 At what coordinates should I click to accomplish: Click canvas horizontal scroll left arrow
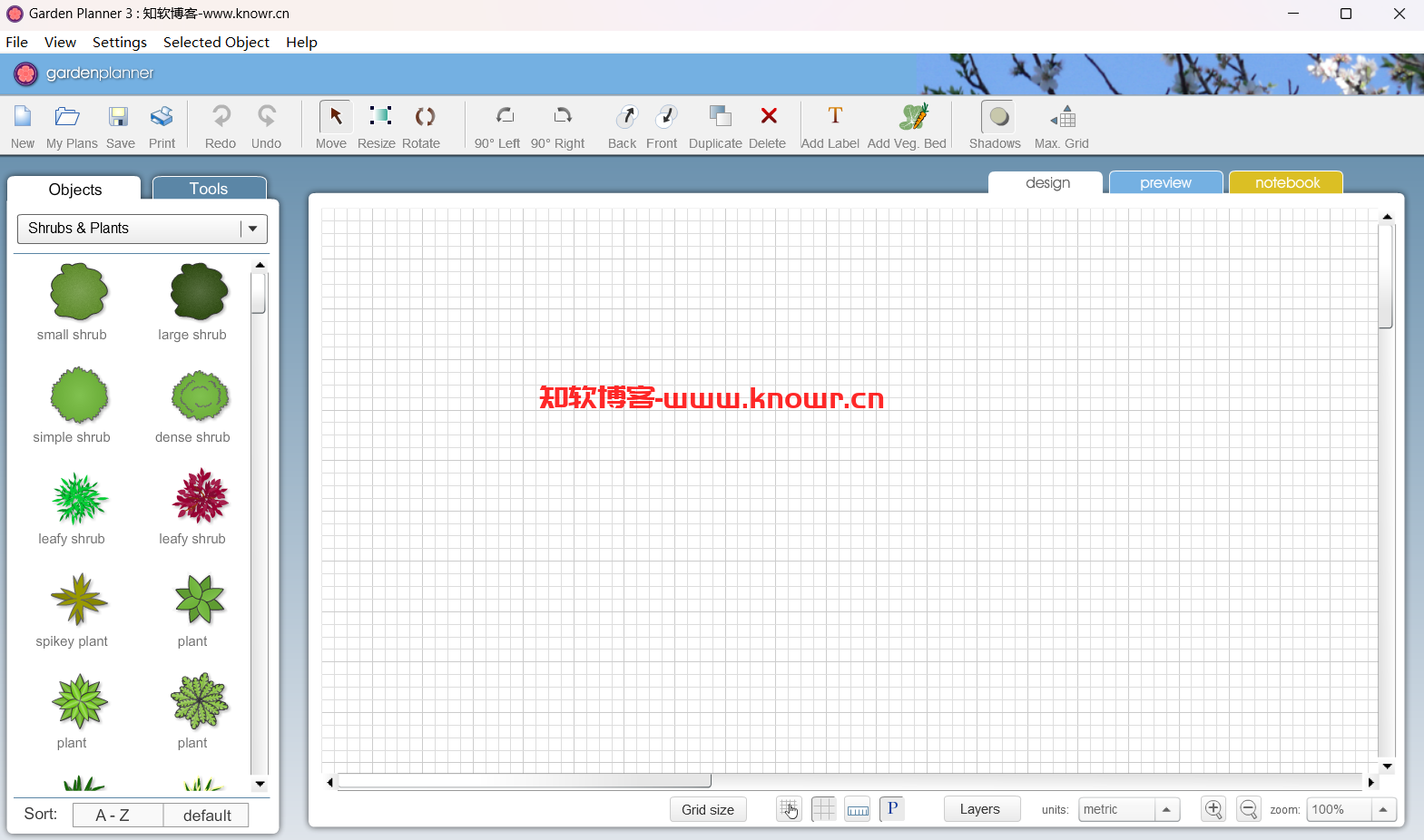point(329,782)
